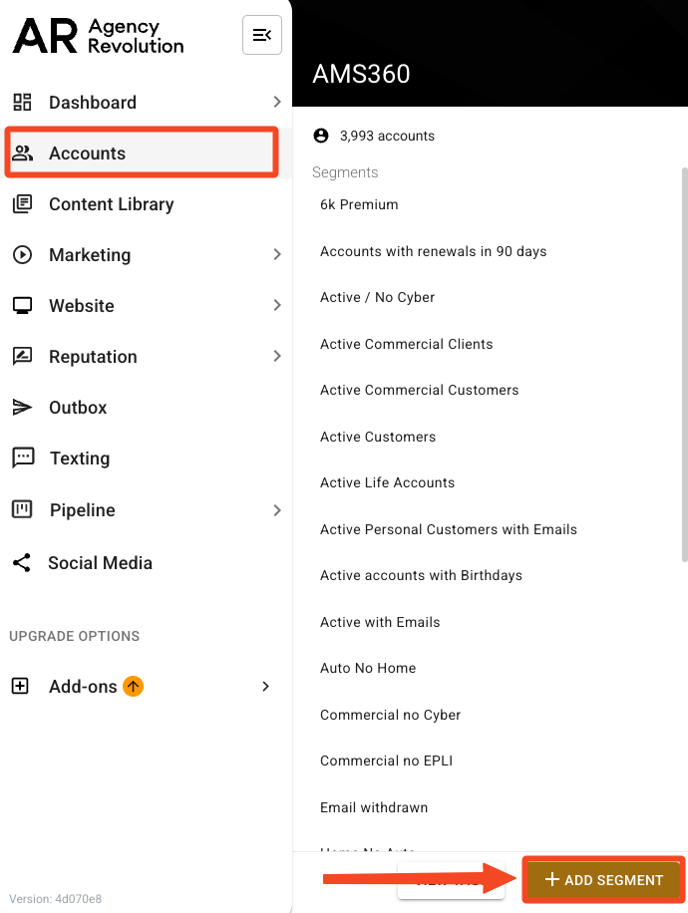Open the Outbox page
Viewport: 688px width, 913px height.
[146, 407]
